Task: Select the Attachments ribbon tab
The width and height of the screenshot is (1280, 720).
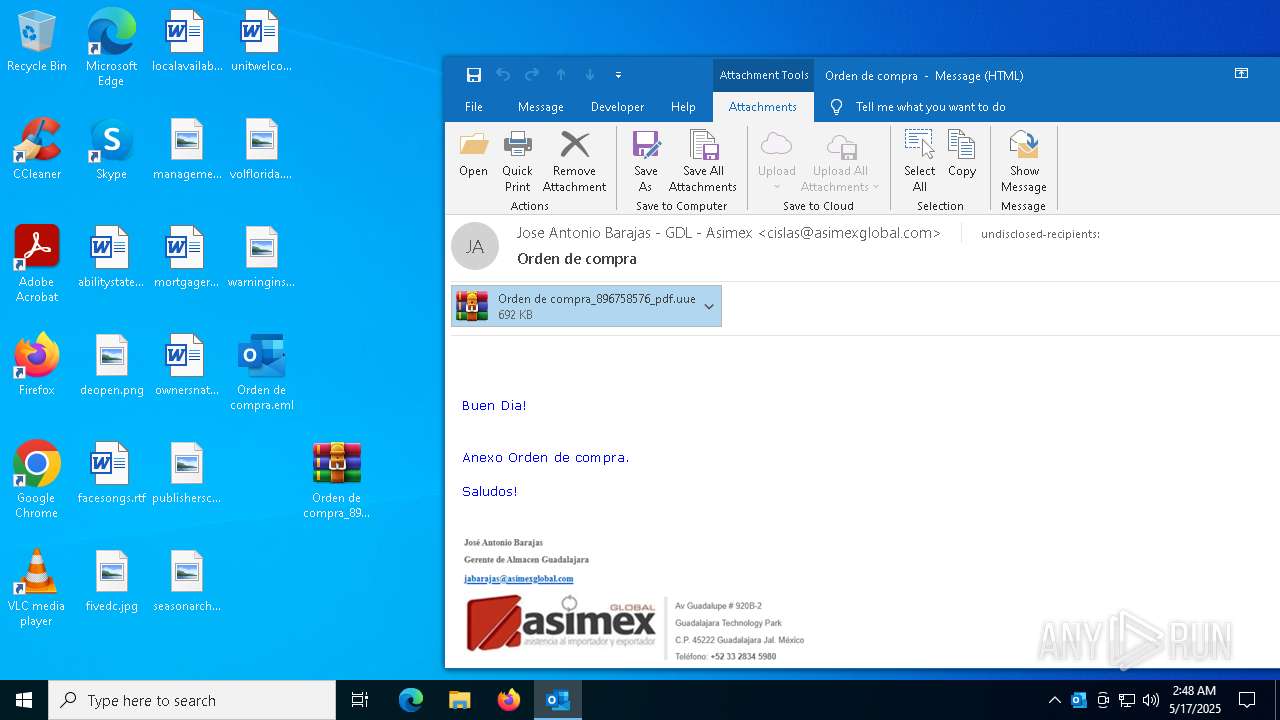Action: coord(763,107)
